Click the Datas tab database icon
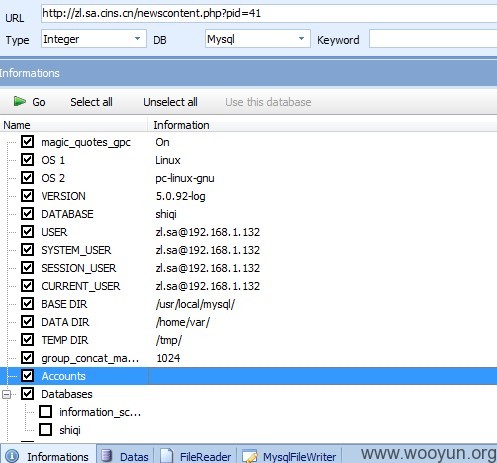Image resolution: width=497 pixels, height=463 pixels. (107, 456)
